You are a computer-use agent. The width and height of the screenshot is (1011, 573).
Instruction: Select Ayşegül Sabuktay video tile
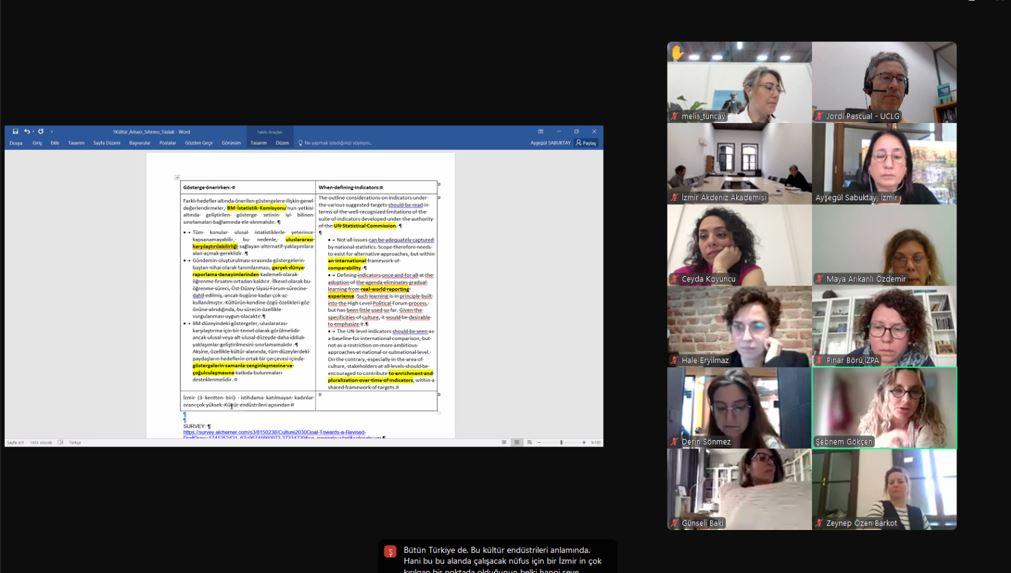coord(884,164)
